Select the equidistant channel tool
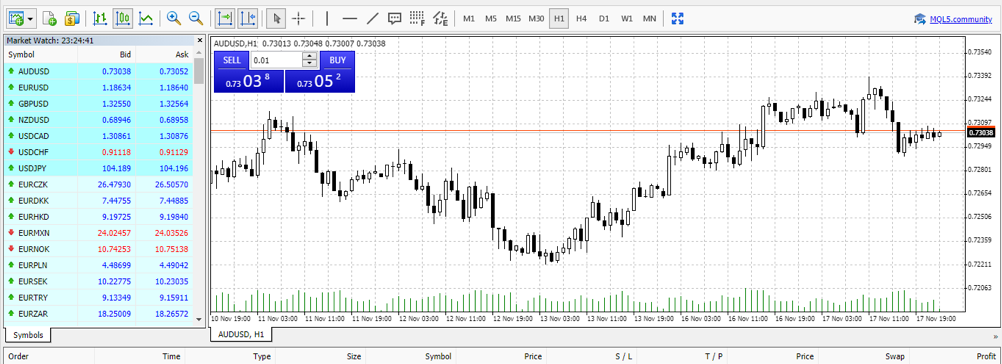 coord(440,19)
